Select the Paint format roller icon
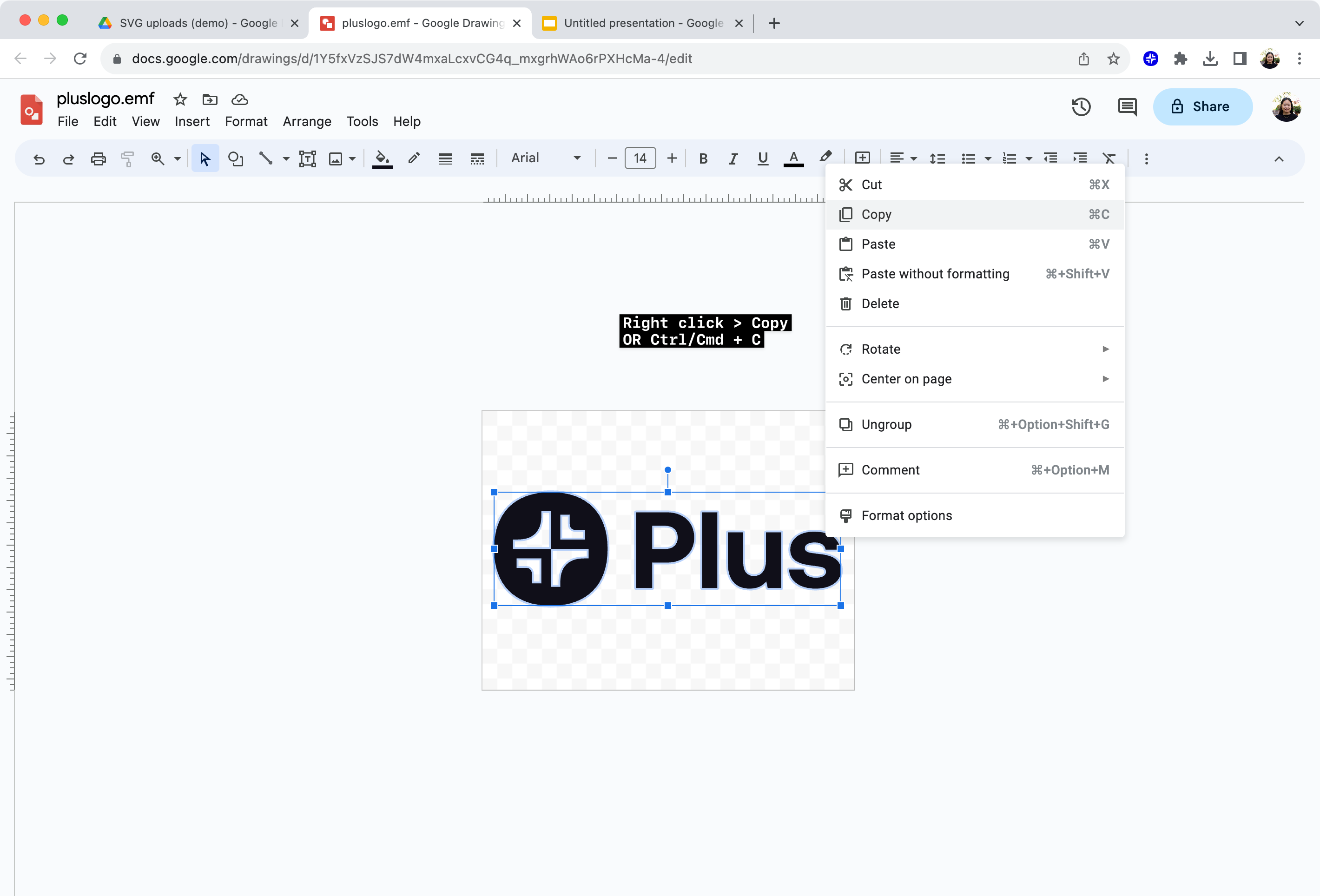Image resolution: width=1320 pixels, height=896 pixels. tap(127, 159)
